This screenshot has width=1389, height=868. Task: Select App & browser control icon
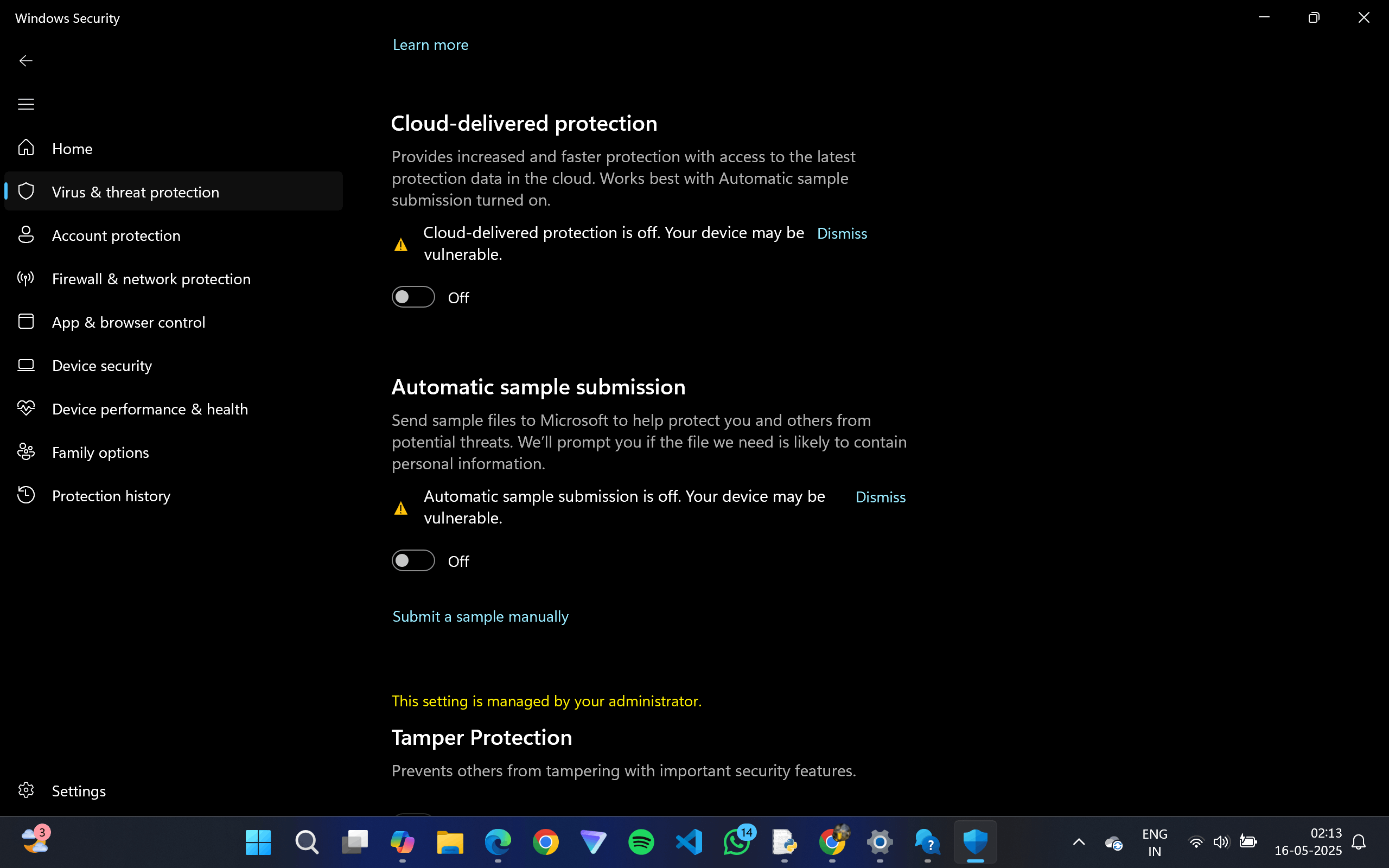[26, 322]
